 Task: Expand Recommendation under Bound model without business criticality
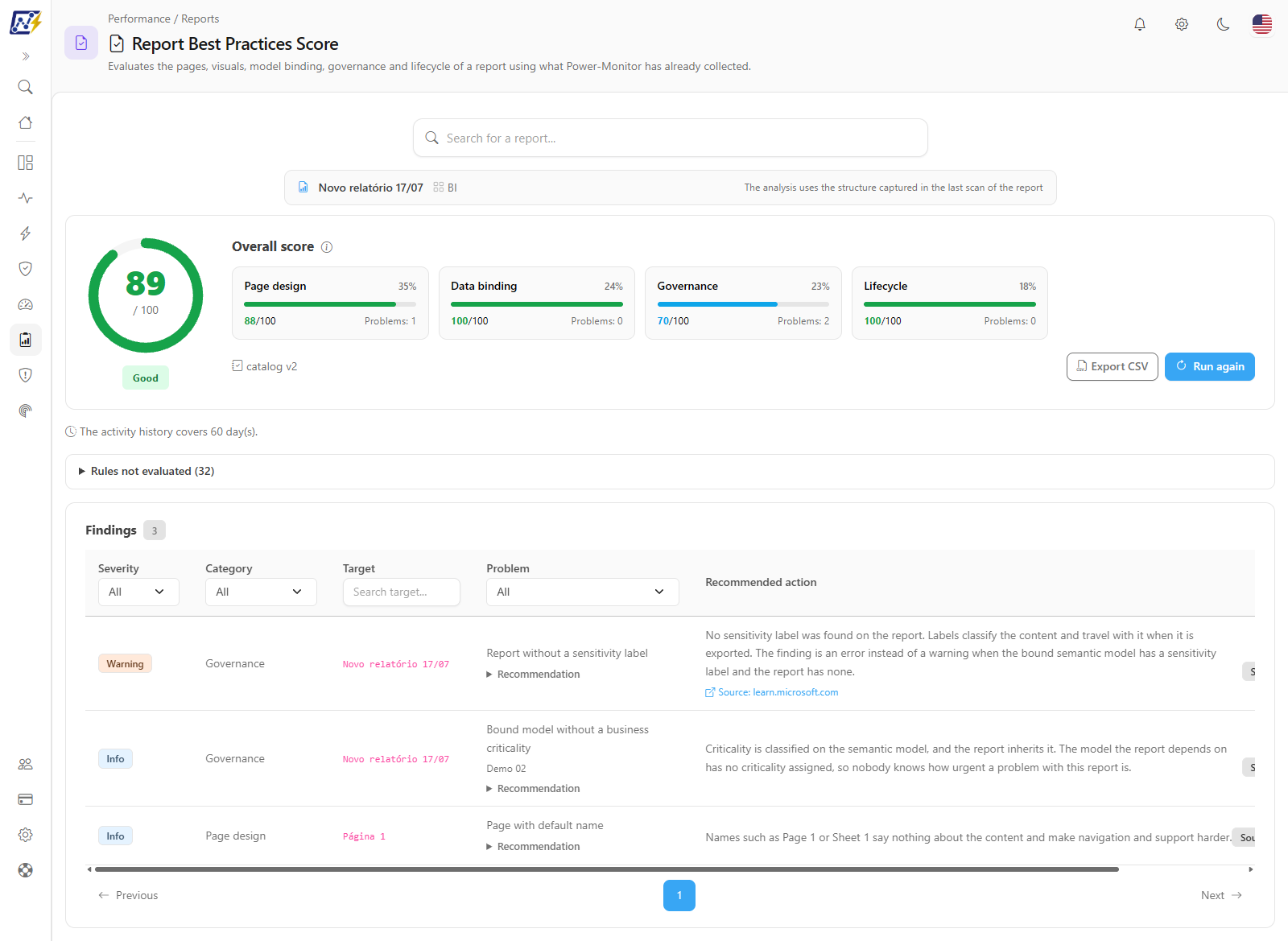pyautogui.click(x=533, y=789)
